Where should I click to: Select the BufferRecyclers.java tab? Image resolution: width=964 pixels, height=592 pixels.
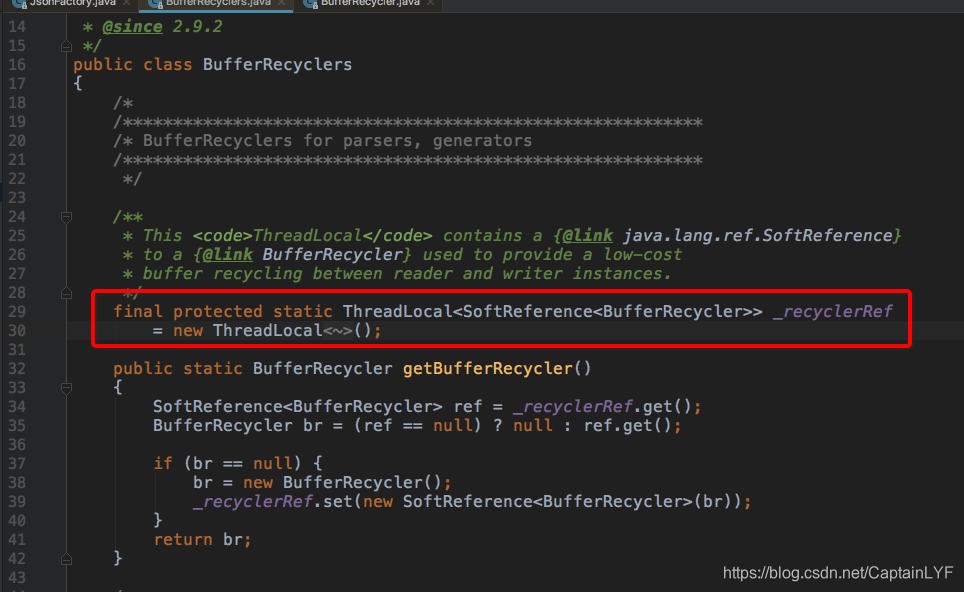(218, 3)
